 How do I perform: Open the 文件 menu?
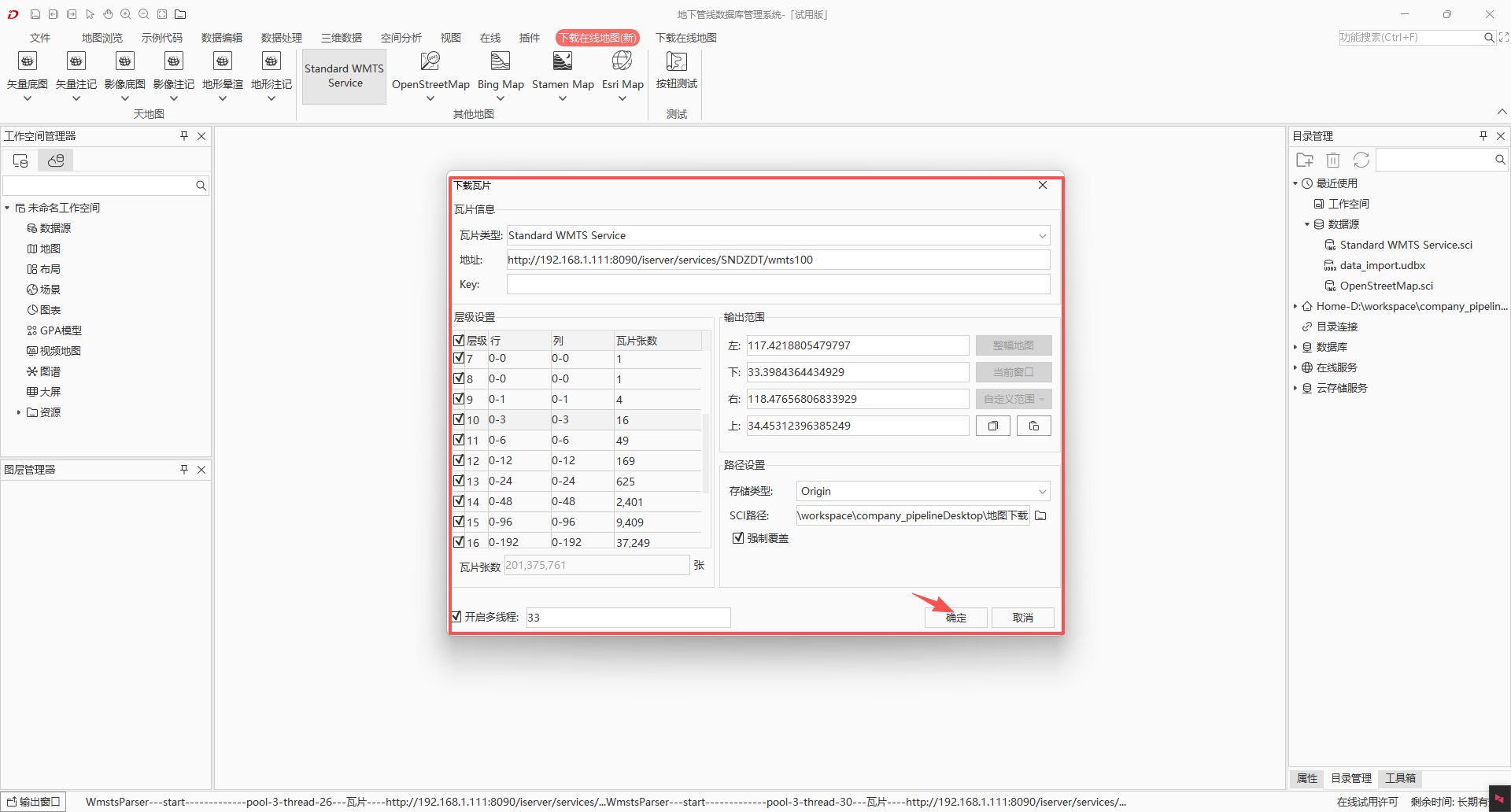(x=40, y=38)
